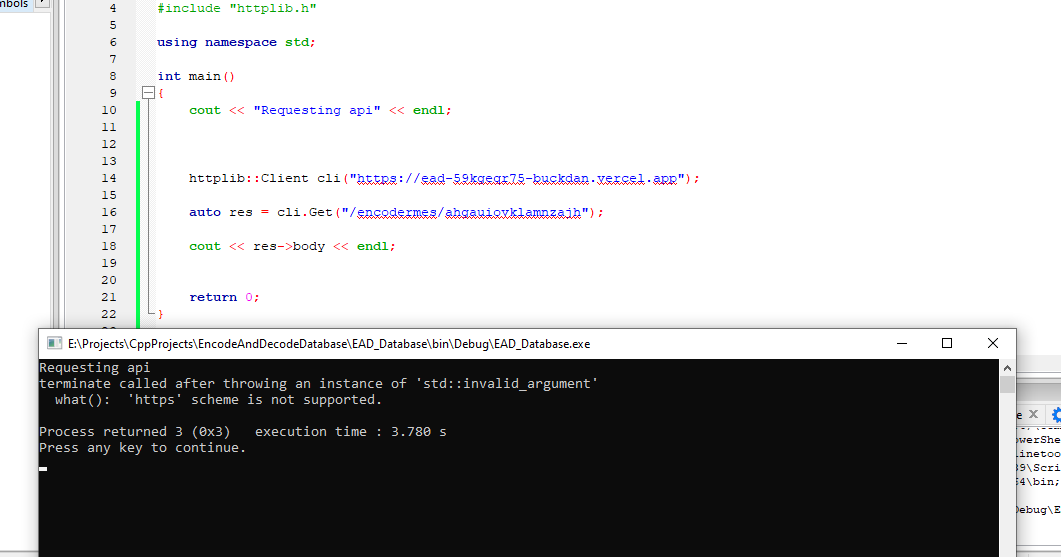Click the console scrollbar up arrow

[x=1008, y=367]
